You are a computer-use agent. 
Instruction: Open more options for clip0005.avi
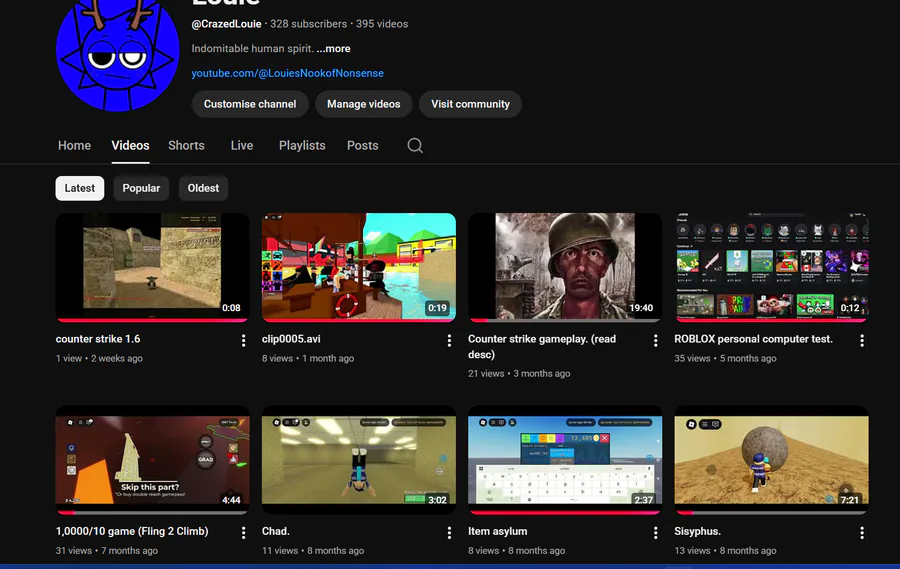(449, 341)
